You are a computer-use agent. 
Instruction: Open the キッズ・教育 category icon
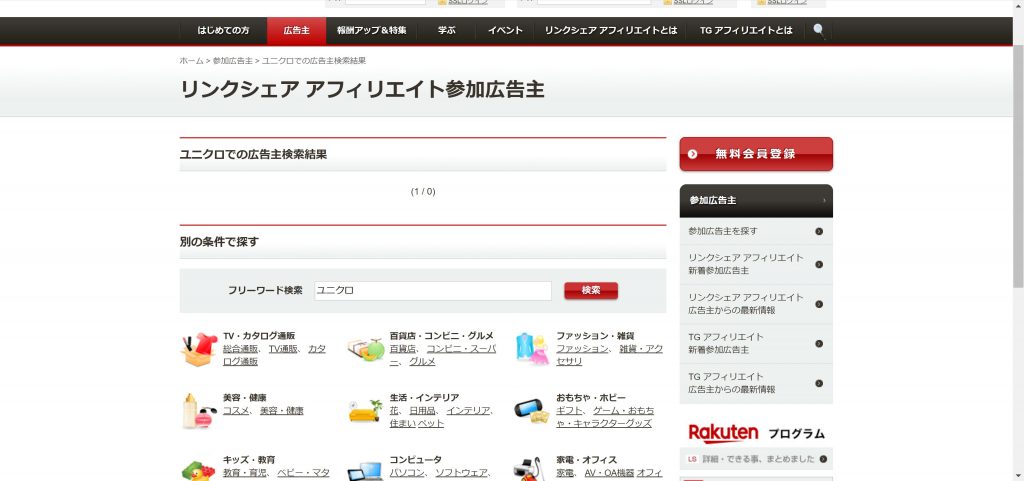[x=199, y=469]
